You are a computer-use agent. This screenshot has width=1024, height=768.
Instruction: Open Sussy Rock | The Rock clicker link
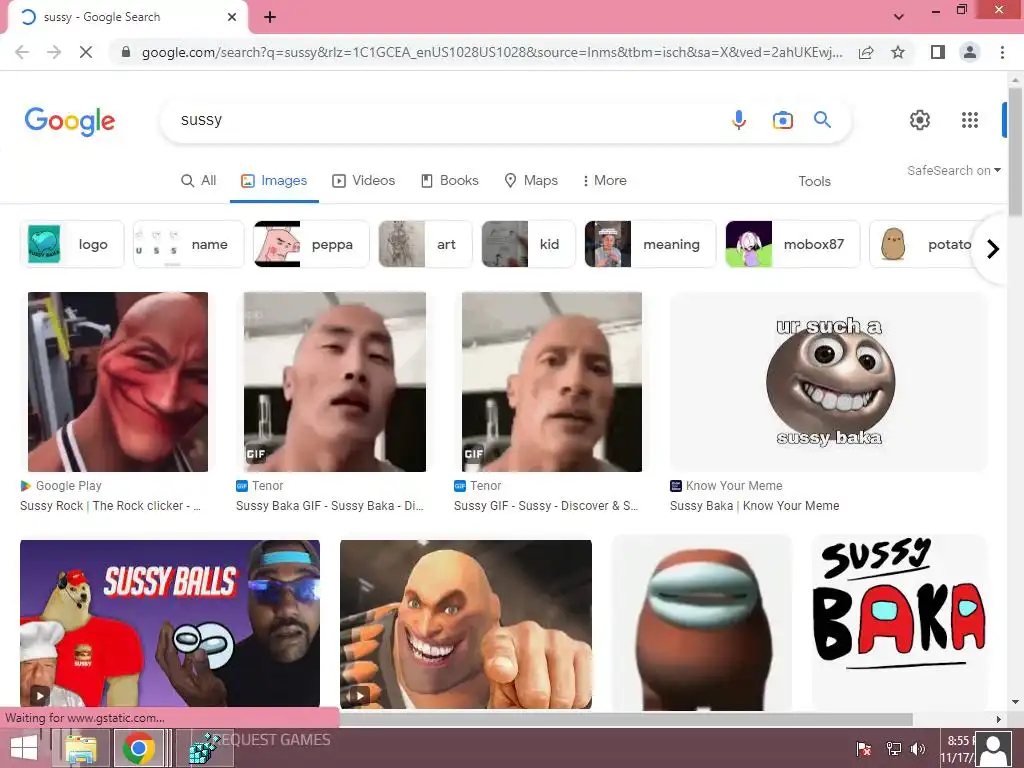tap(110, 506)
